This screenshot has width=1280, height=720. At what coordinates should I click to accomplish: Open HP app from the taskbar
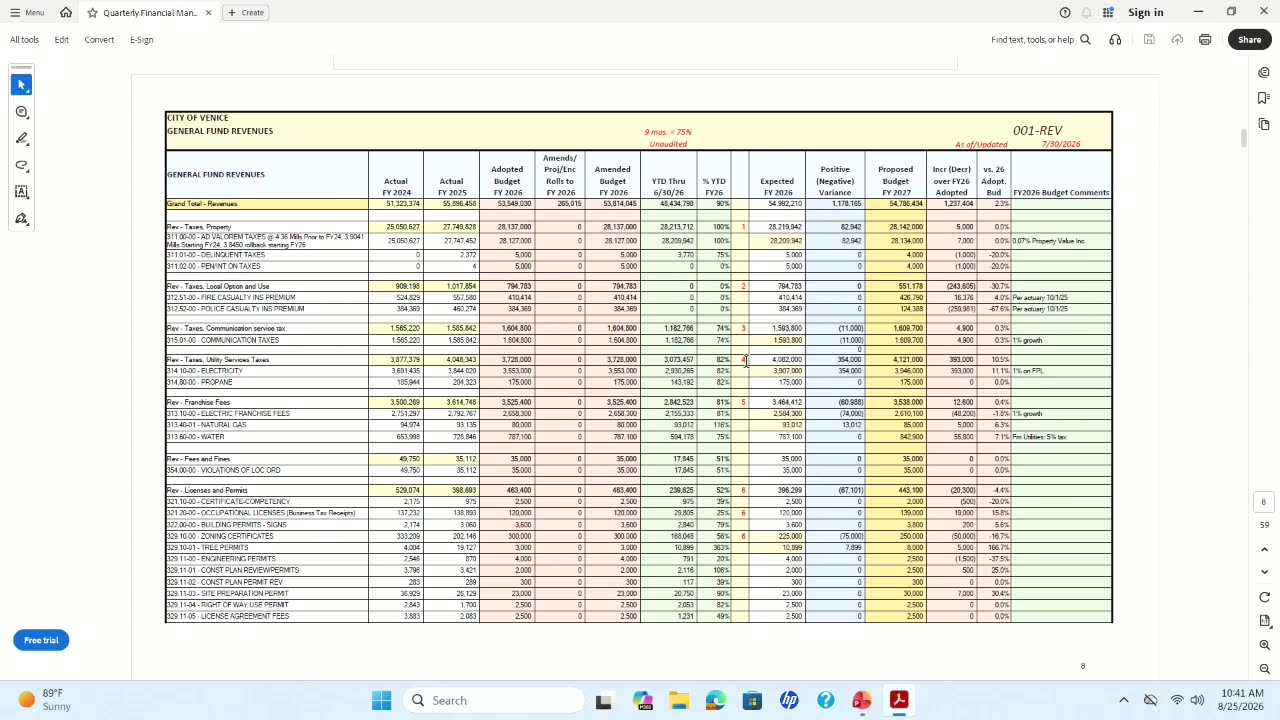coord(789,701)
